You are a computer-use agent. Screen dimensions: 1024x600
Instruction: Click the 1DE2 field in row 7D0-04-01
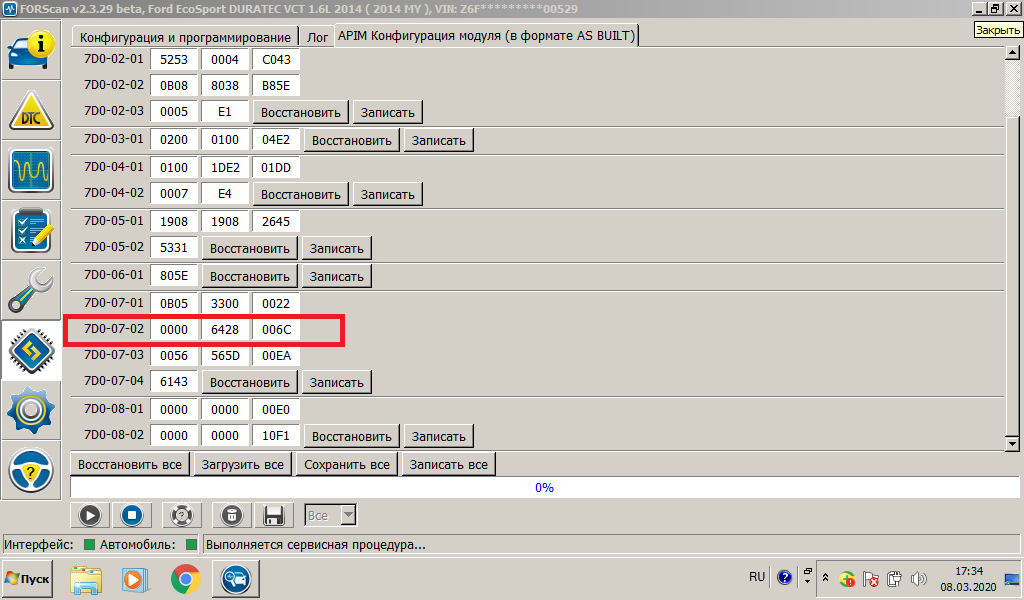225,168
